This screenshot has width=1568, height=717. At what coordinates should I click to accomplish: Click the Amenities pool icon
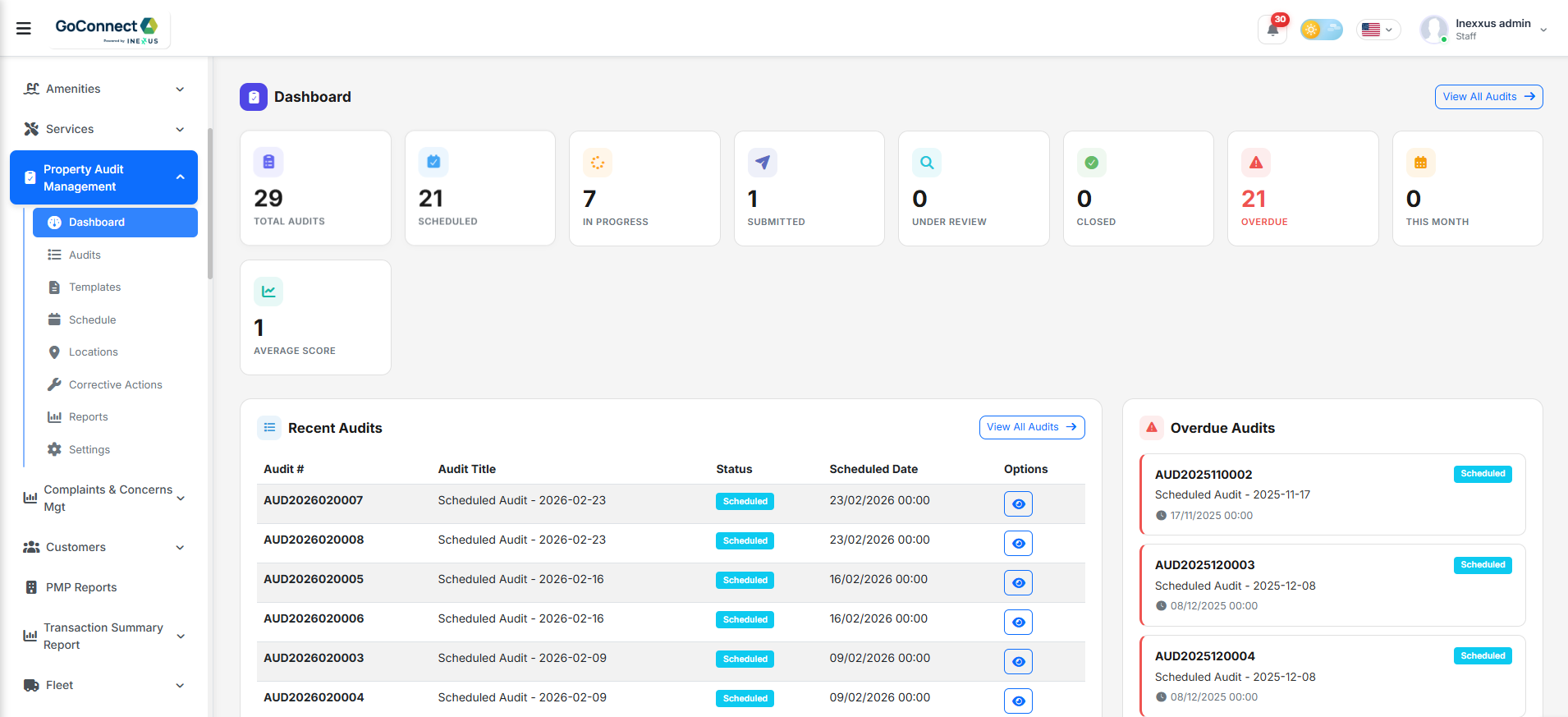coord(31,89)
